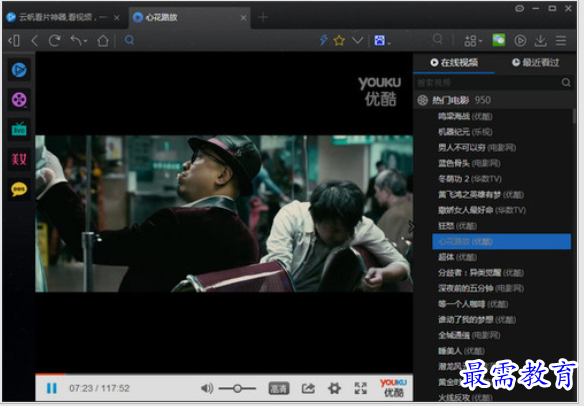Play 男人不可以穷 (电影网) from the list

[477, 148]
